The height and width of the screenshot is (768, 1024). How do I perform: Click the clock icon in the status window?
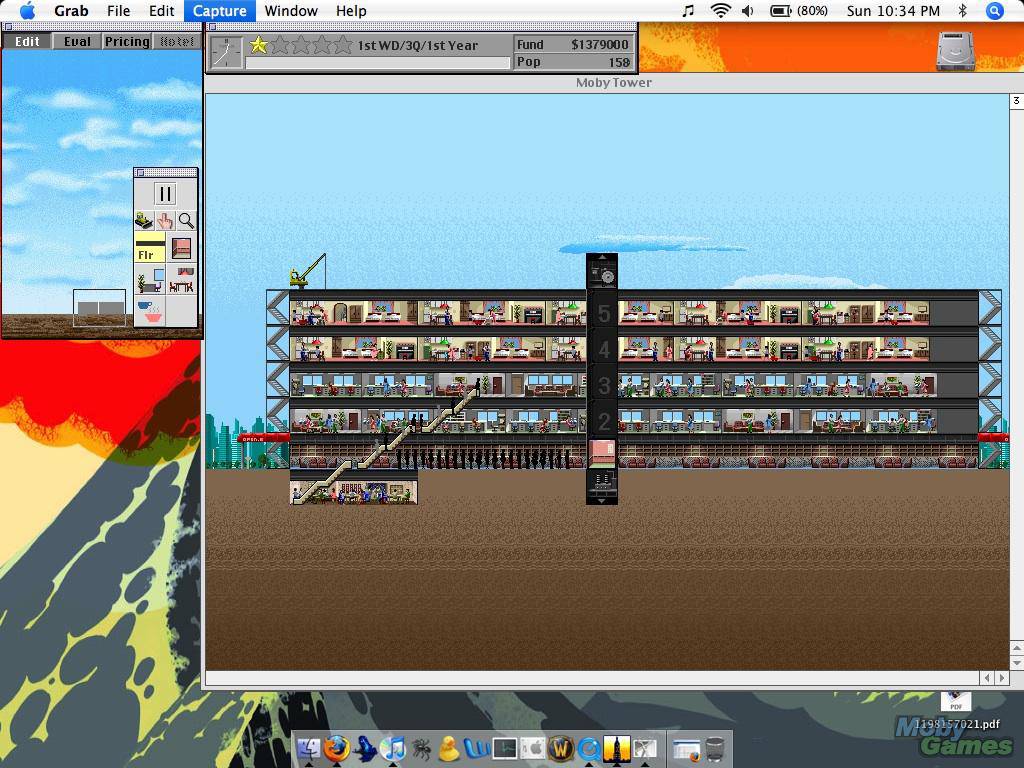point(226,52)
